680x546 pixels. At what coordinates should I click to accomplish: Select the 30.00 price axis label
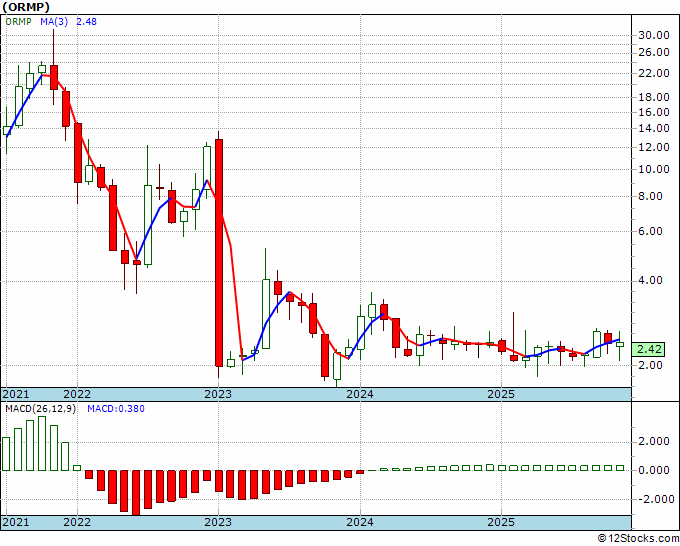[x=654, y=35]
